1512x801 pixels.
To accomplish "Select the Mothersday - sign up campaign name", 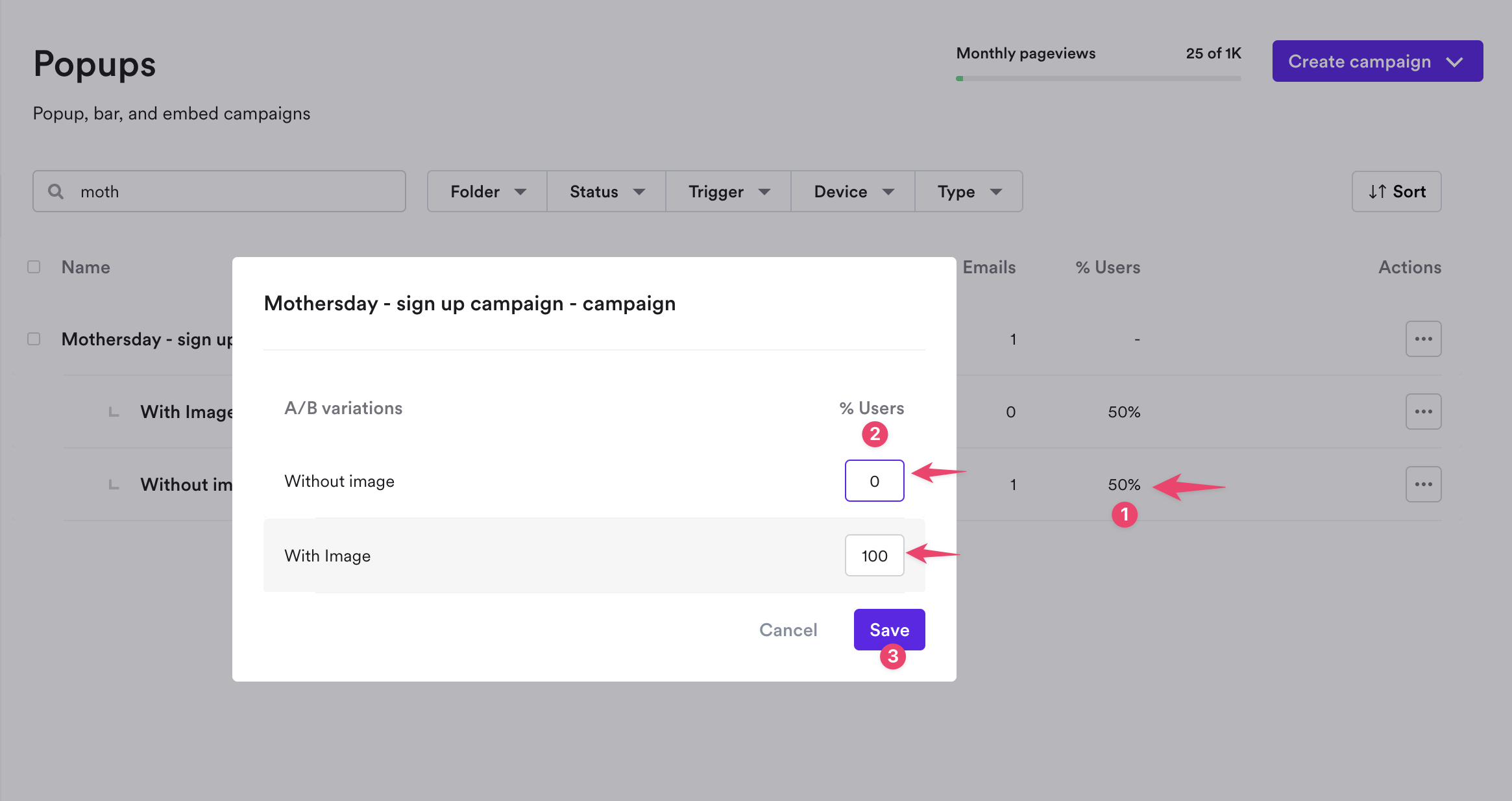I will (147, 339).
